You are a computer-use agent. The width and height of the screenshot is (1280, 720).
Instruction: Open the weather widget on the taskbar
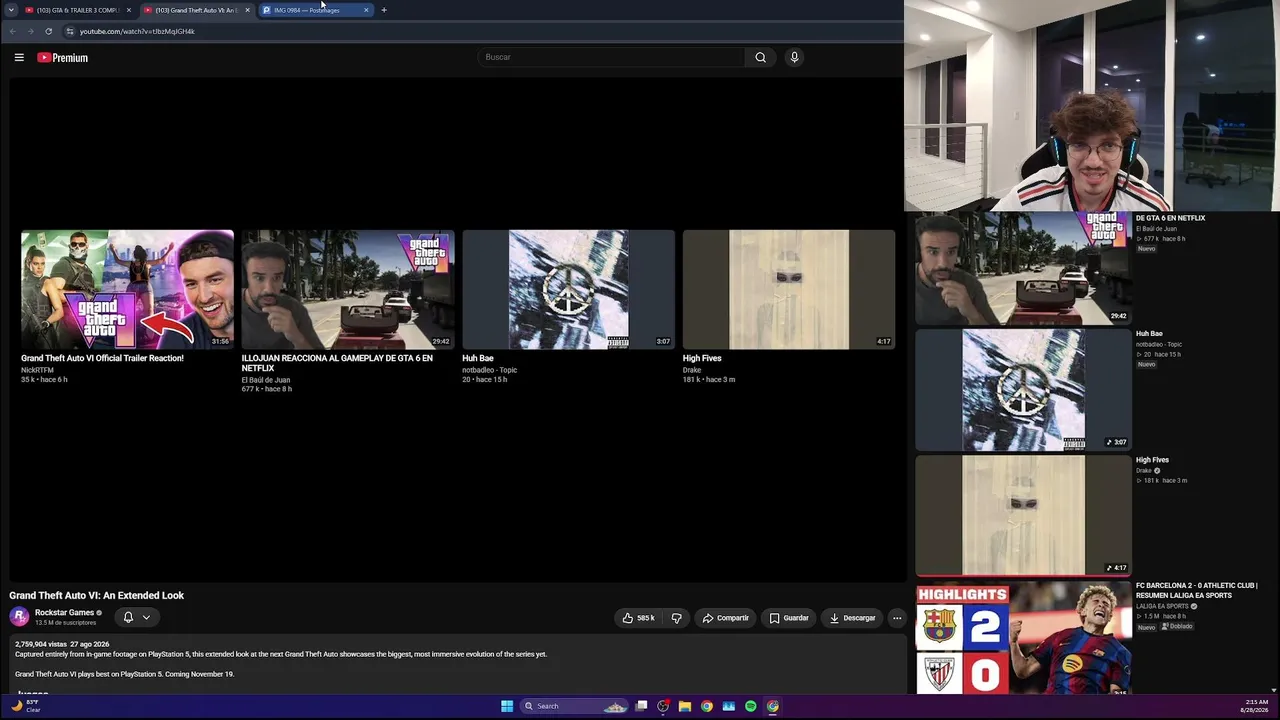pos(26,706)
